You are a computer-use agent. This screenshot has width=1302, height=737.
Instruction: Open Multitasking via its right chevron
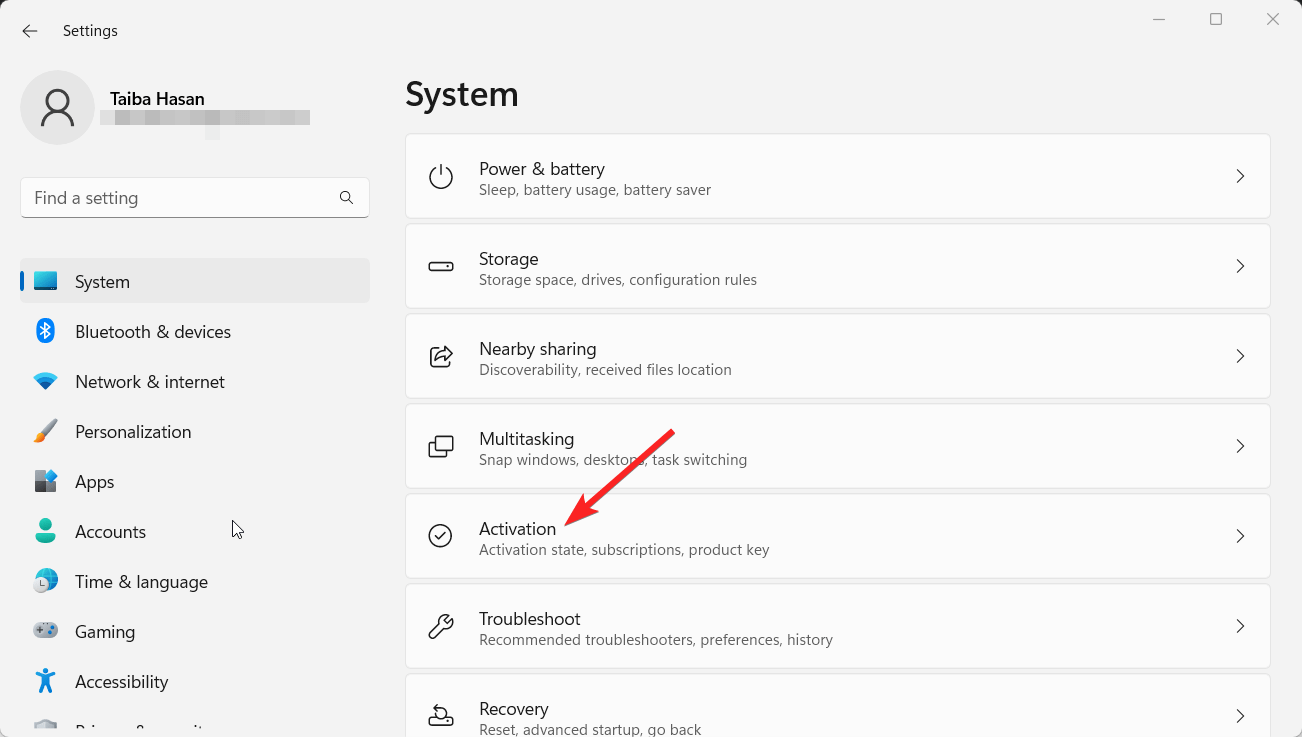coord(1240,446)
